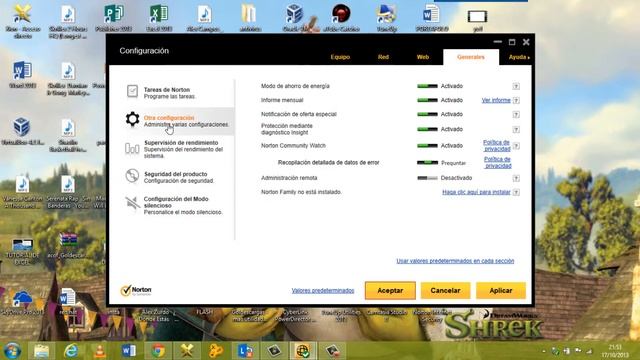Image resolution: width=640 pixels, height=360 pixels.
Task: Select the SkyDrive Pro 2013 desktop shortcut
Action: (x=22, y=303)
